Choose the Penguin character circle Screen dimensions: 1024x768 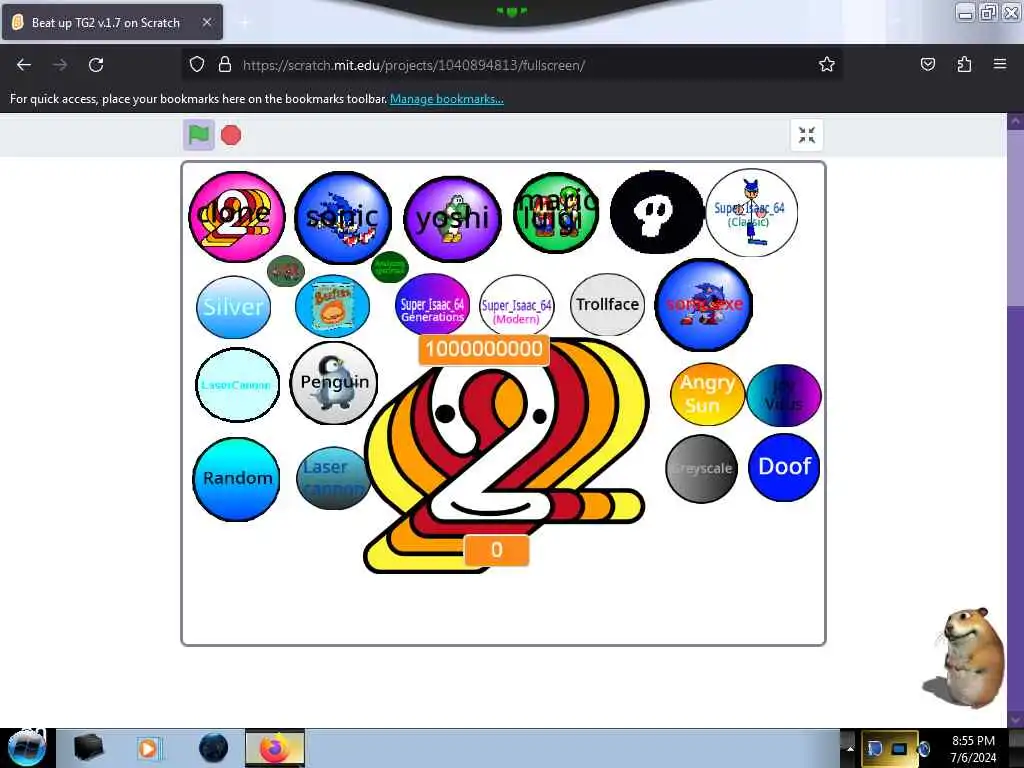pyautogui.click(x=334, y=383)
